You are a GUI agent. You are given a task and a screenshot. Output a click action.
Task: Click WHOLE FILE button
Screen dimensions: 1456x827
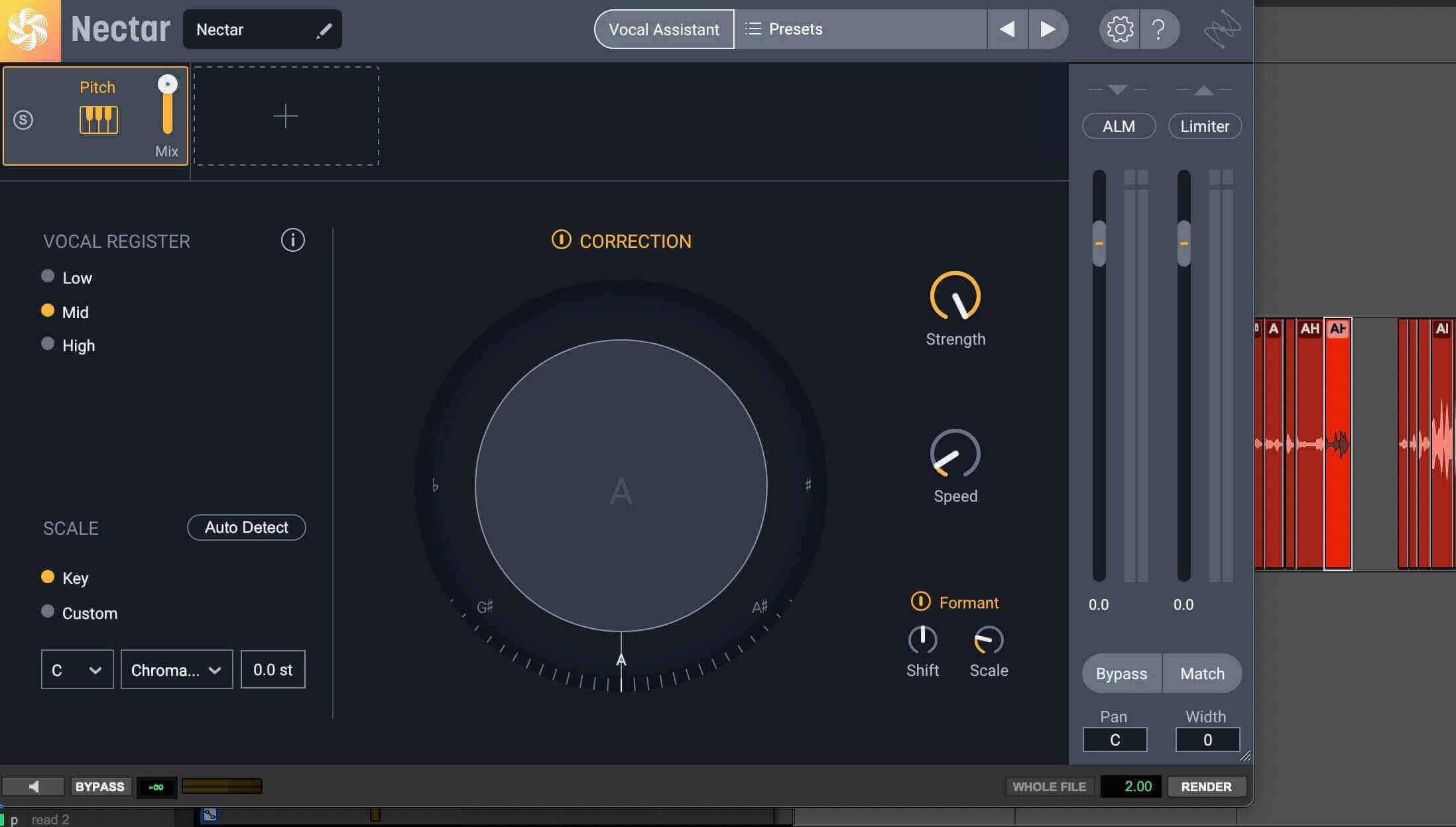click(1049, 787)
